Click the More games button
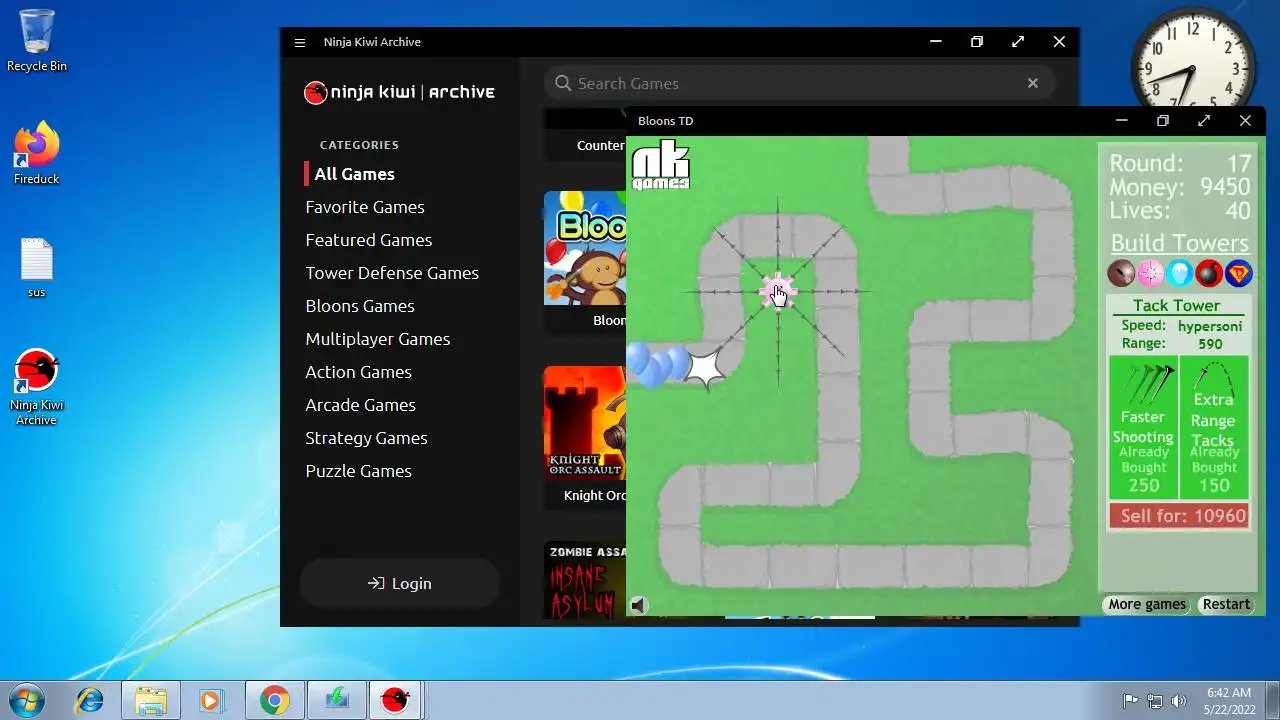The height and width of the screenshot is (720, 1280). click(1147, 604)
